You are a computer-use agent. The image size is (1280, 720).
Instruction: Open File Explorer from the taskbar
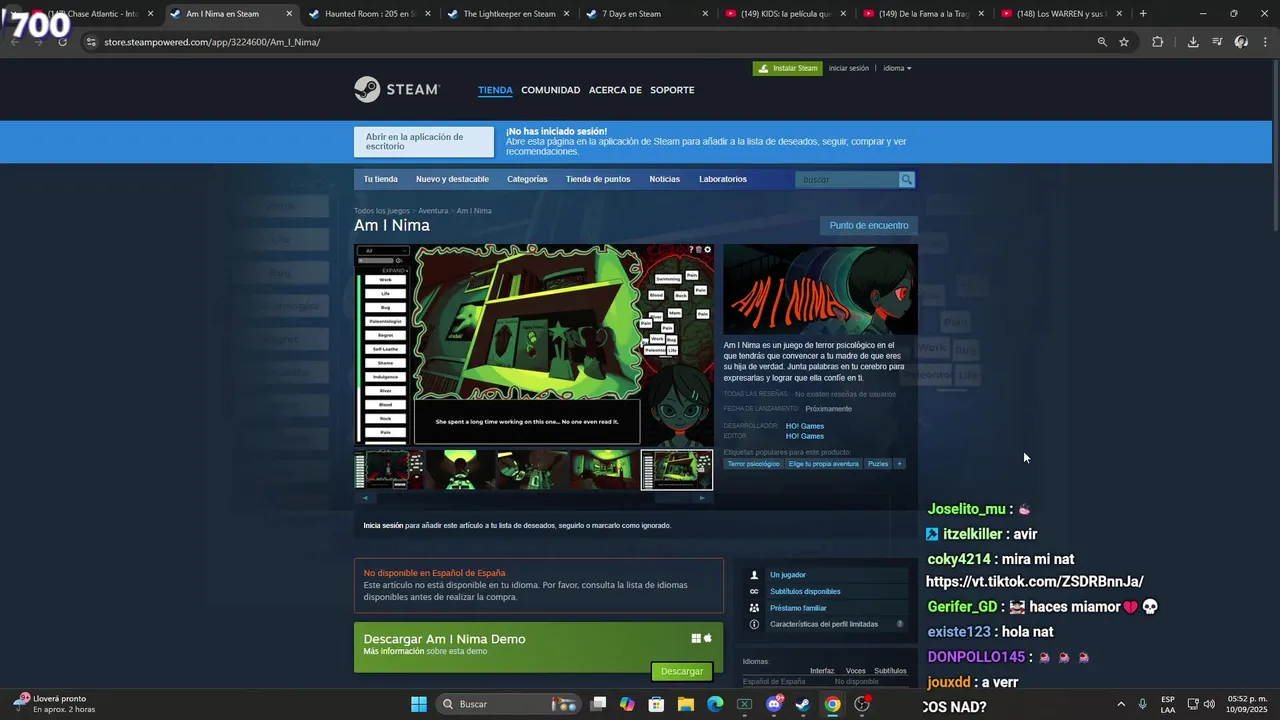coord(686,704)
